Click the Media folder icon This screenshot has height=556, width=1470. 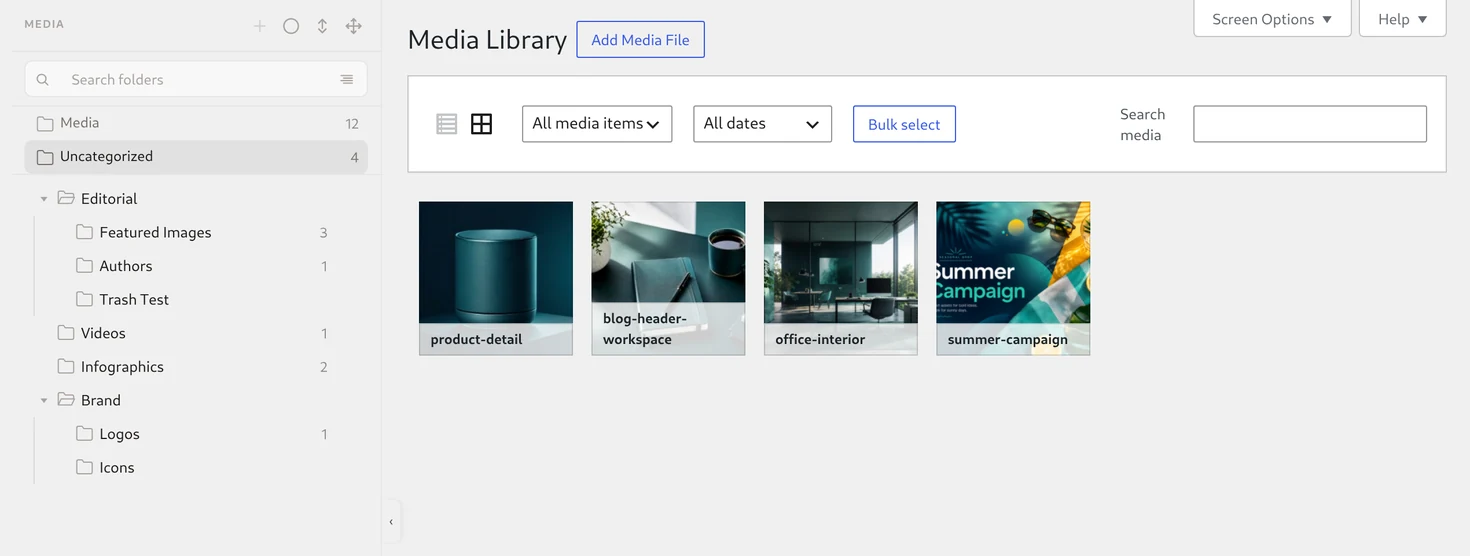coord(44,123)
